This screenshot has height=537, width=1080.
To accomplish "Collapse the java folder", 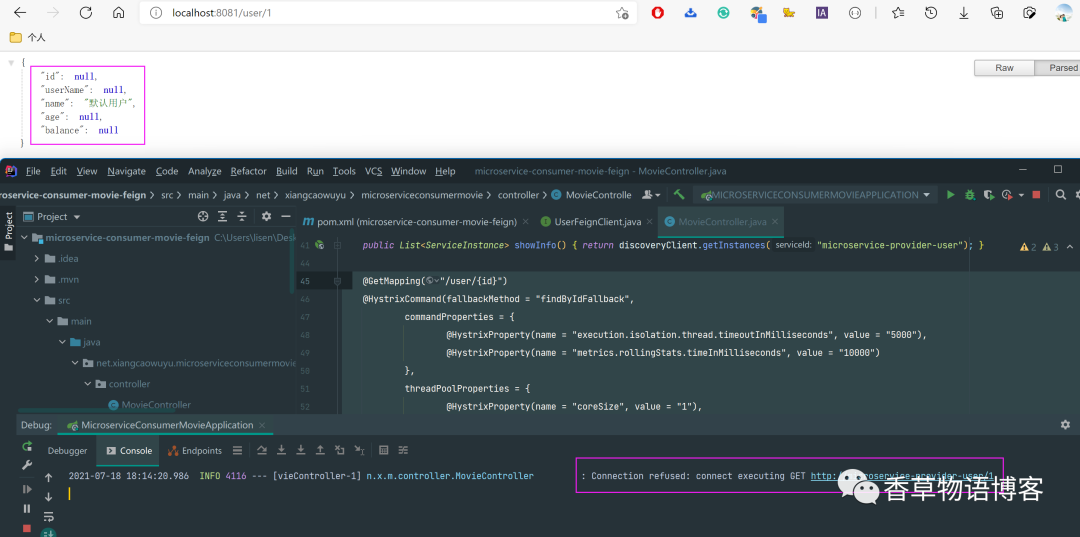I will 63,342.
